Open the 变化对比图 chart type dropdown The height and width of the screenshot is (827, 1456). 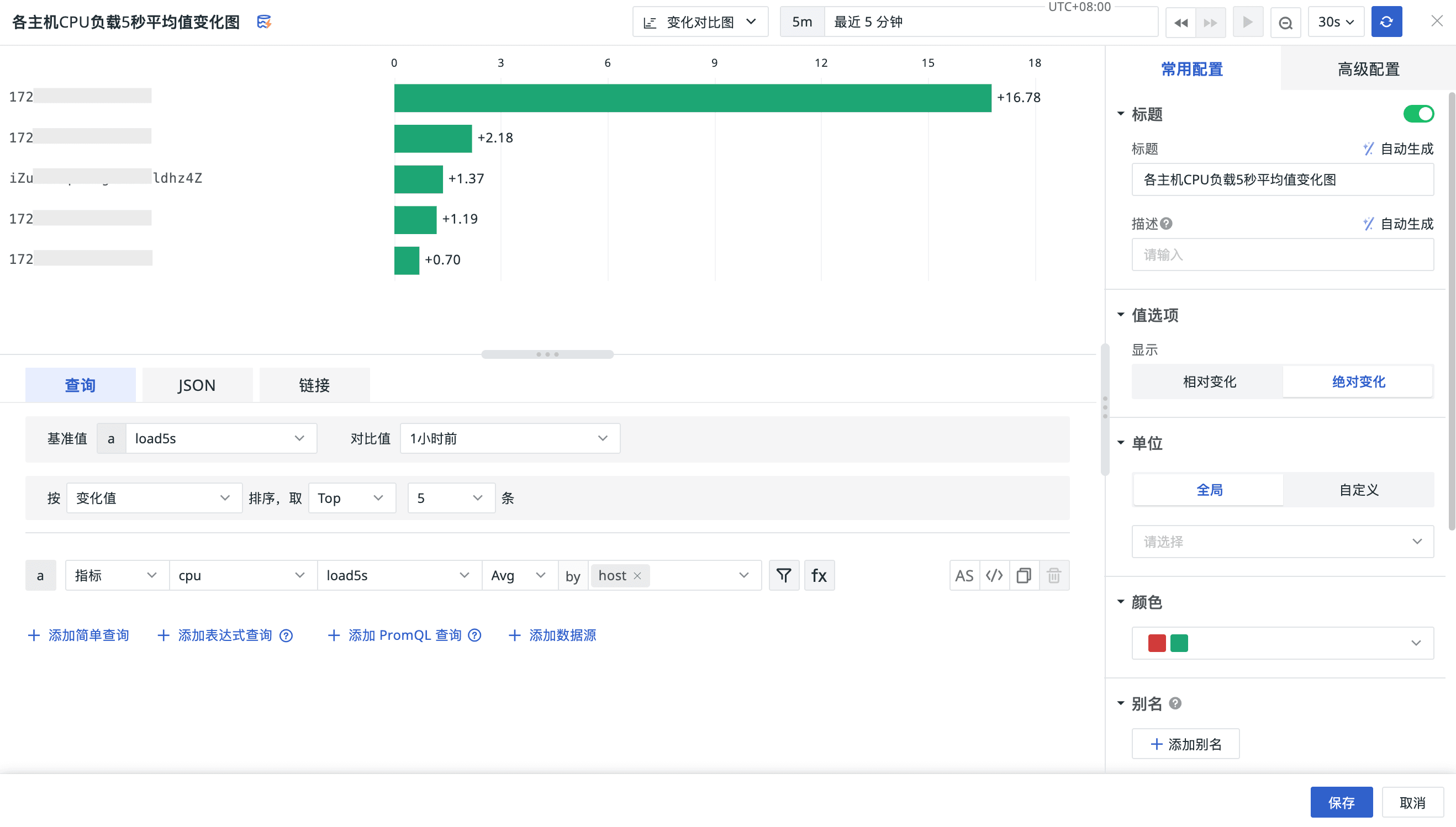tap(700, 22)
